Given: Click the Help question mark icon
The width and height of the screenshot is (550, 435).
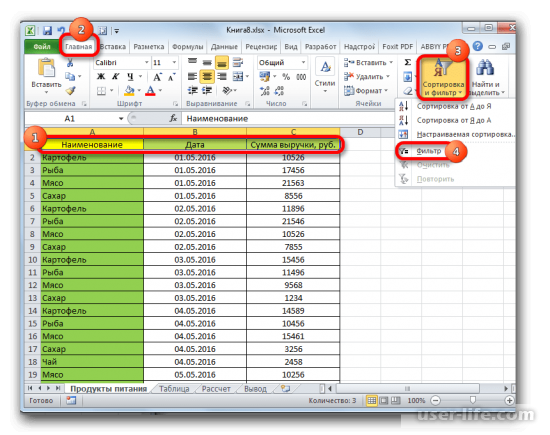Looking at the screenshot, I should [x=478, y=46].
